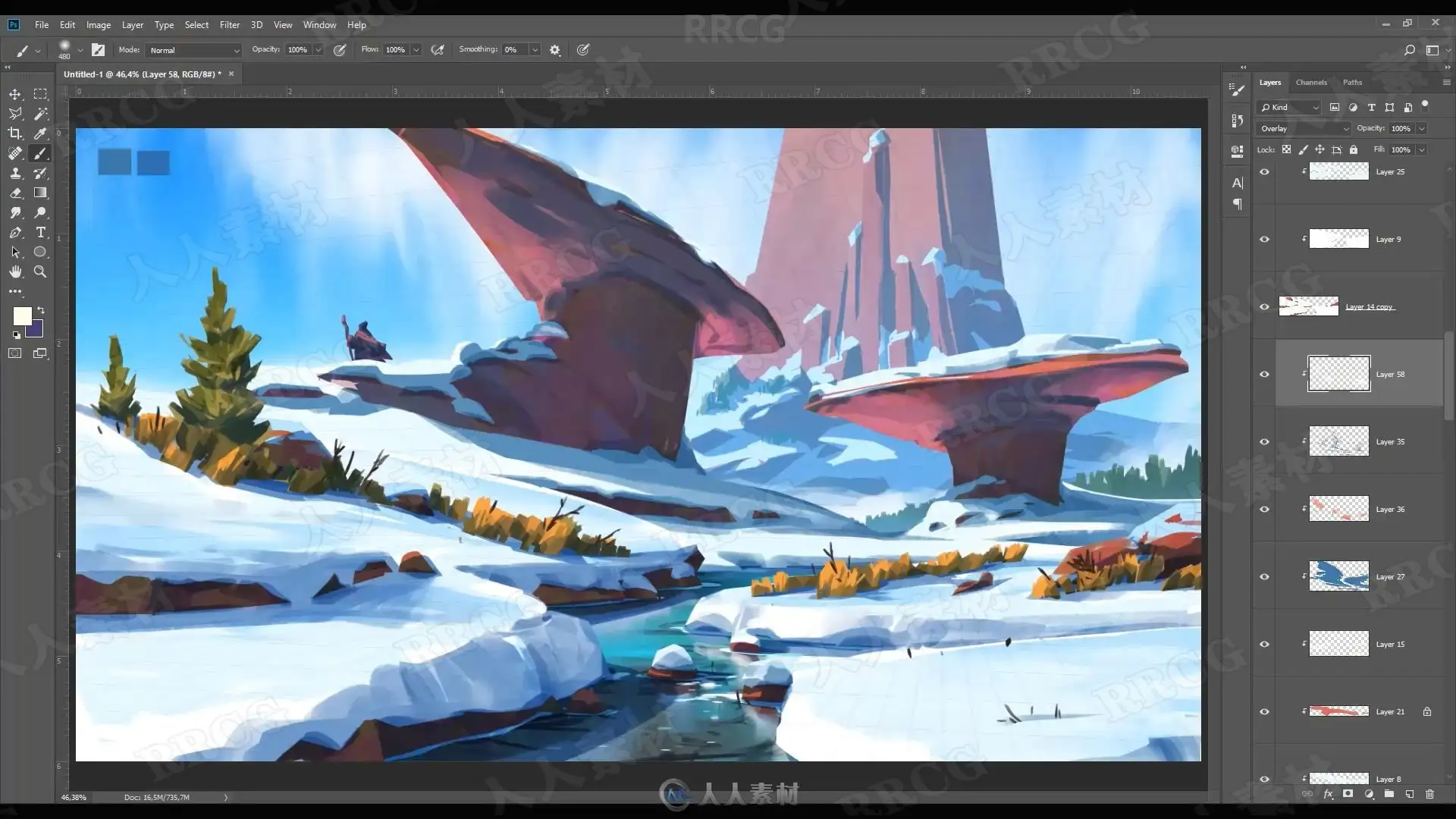Select the Gradient tool
The height and width of the screenshot is (819, 1456).
tap(41, 193)
